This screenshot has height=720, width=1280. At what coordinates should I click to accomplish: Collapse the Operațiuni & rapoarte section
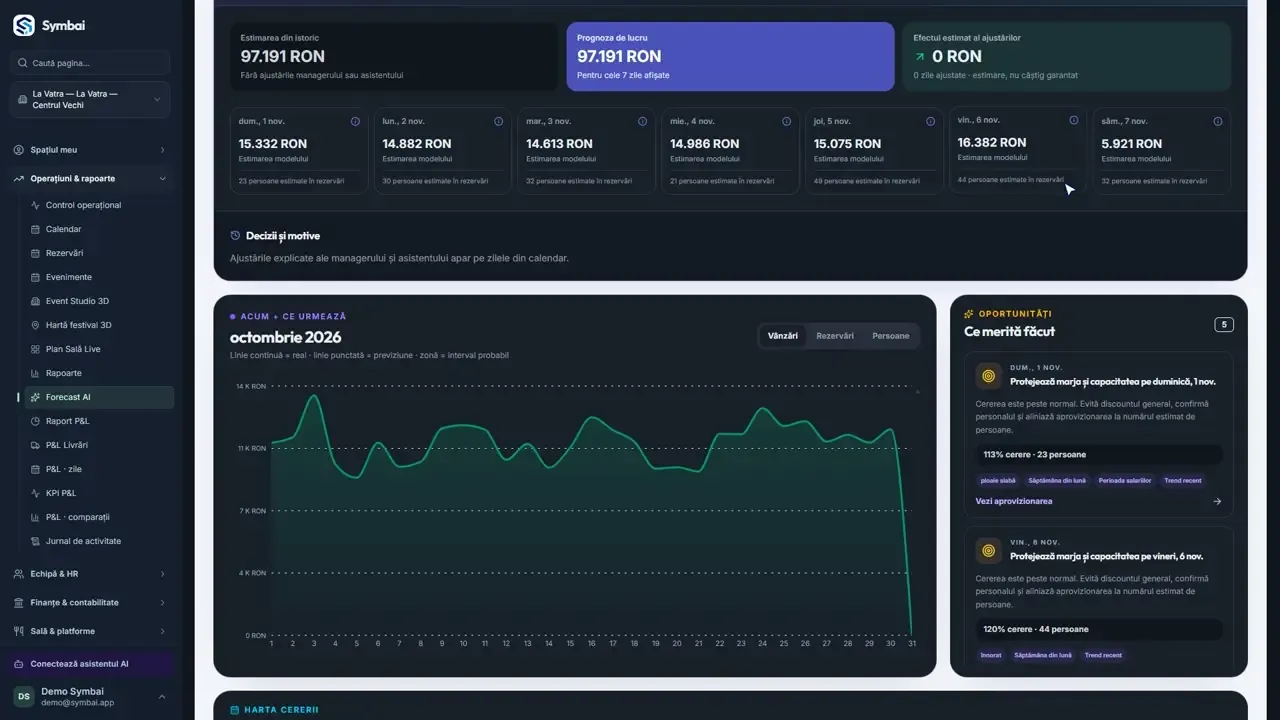[90, 178]
